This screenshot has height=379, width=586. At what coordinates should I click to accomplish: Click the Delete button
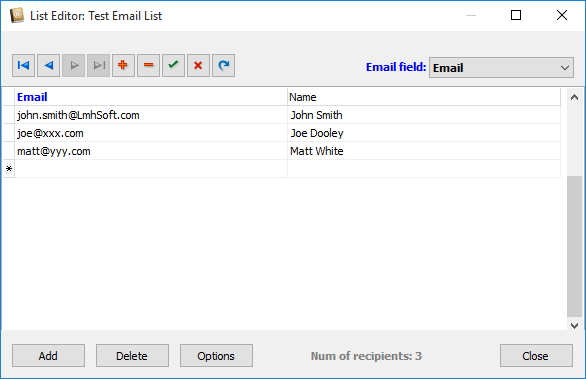(132, 356)
